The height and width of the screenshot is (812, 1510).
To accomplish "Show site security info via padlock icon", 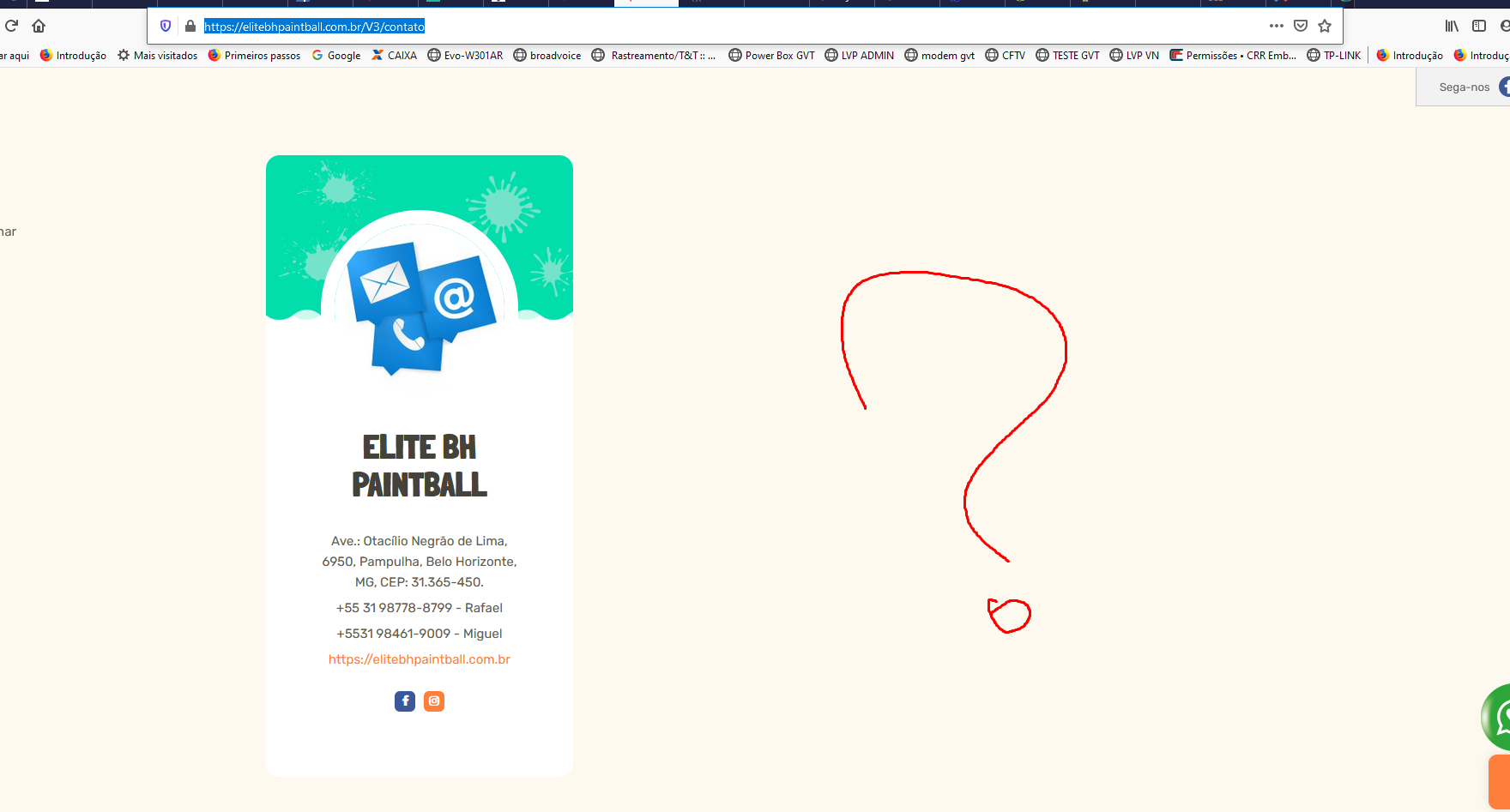I will click(190, 26).
